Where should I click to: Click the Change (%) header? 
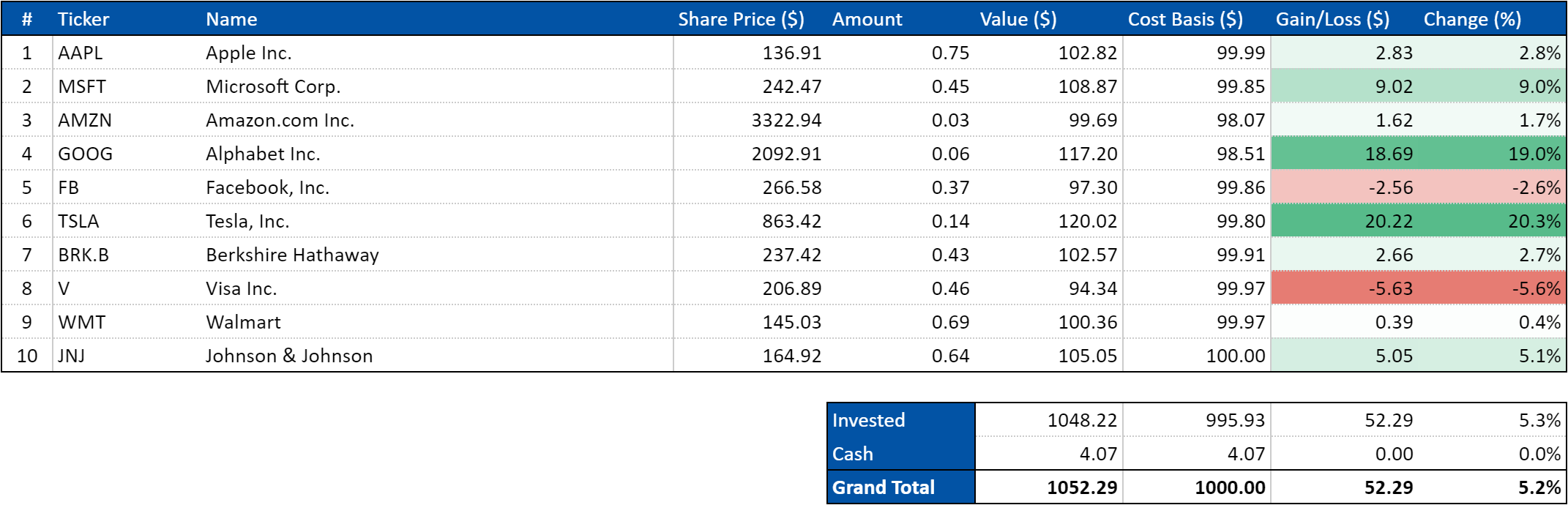1492,19
